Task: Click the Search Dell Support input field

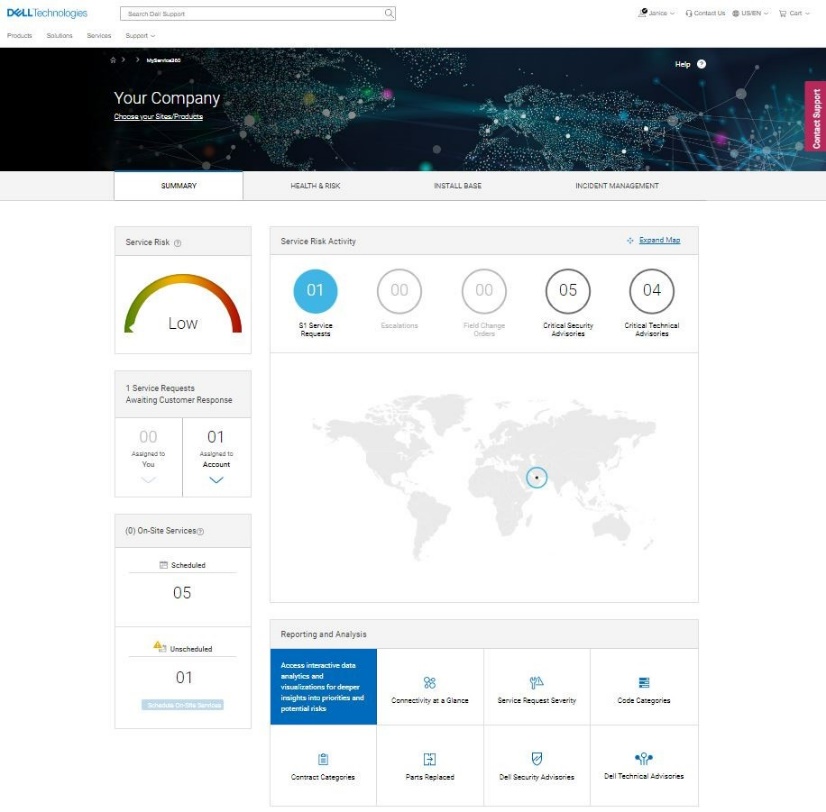Action: click(x=250, y=14)
